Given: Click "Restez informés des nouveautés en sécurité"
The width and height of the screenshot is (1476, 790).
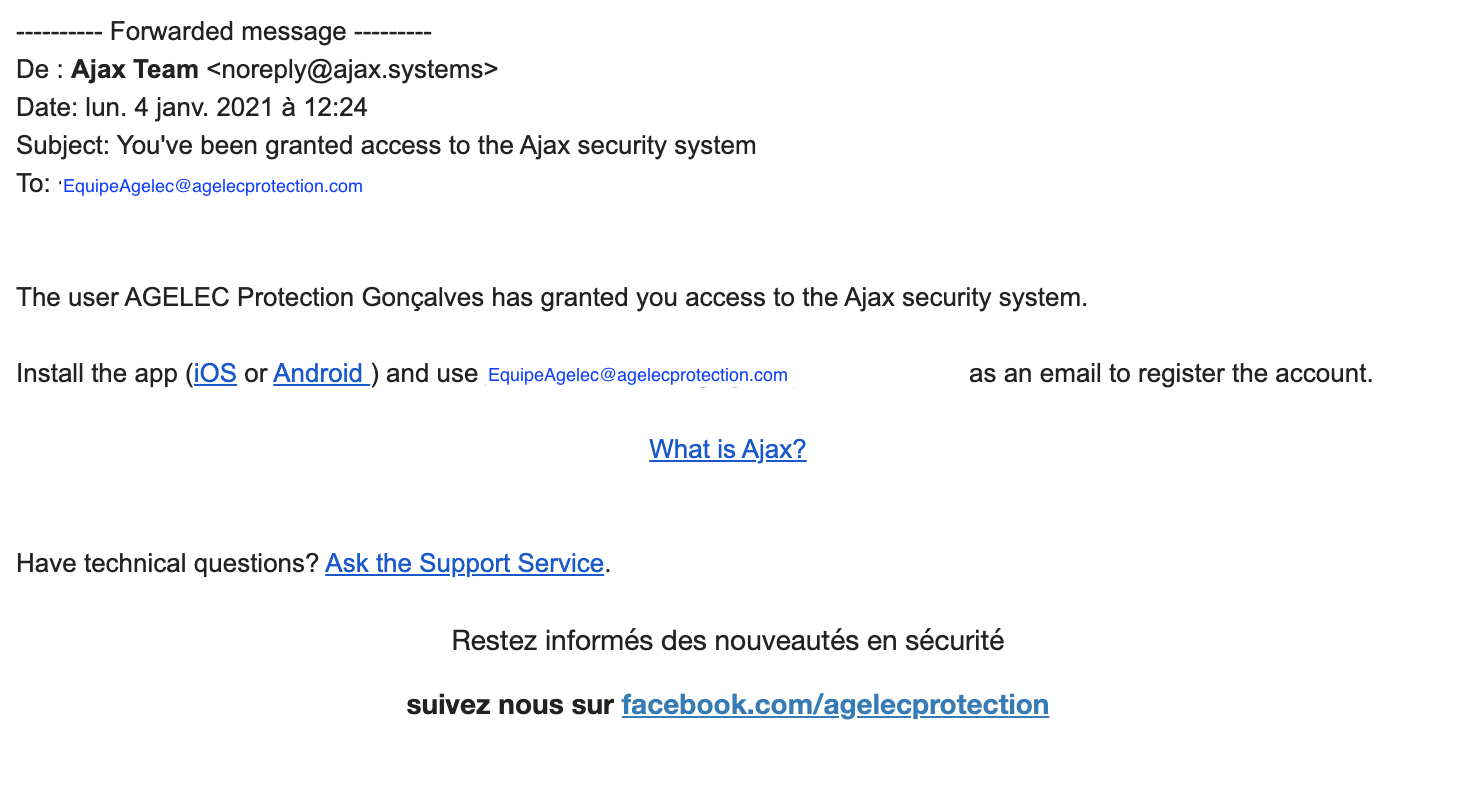Looking at the screenshot, I should pyautogui.click(x=727, y=641).
